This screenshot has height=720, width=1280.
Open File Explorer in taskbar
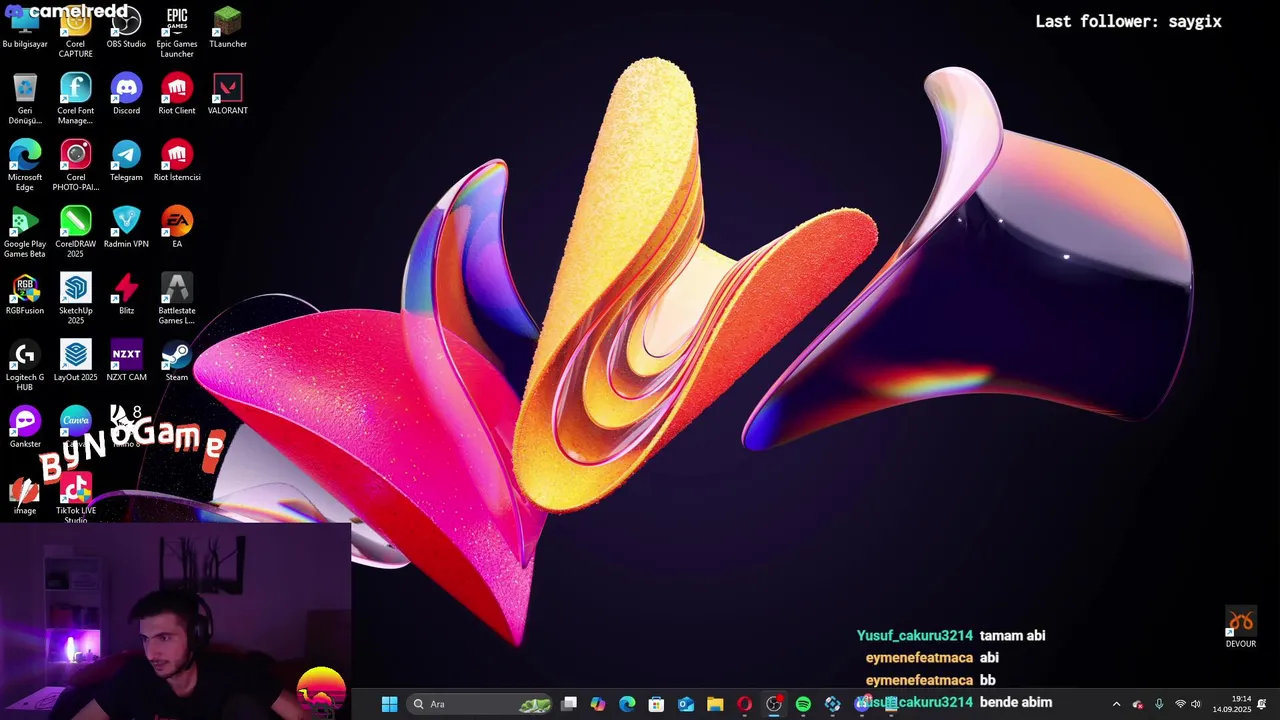pos(715,704)
